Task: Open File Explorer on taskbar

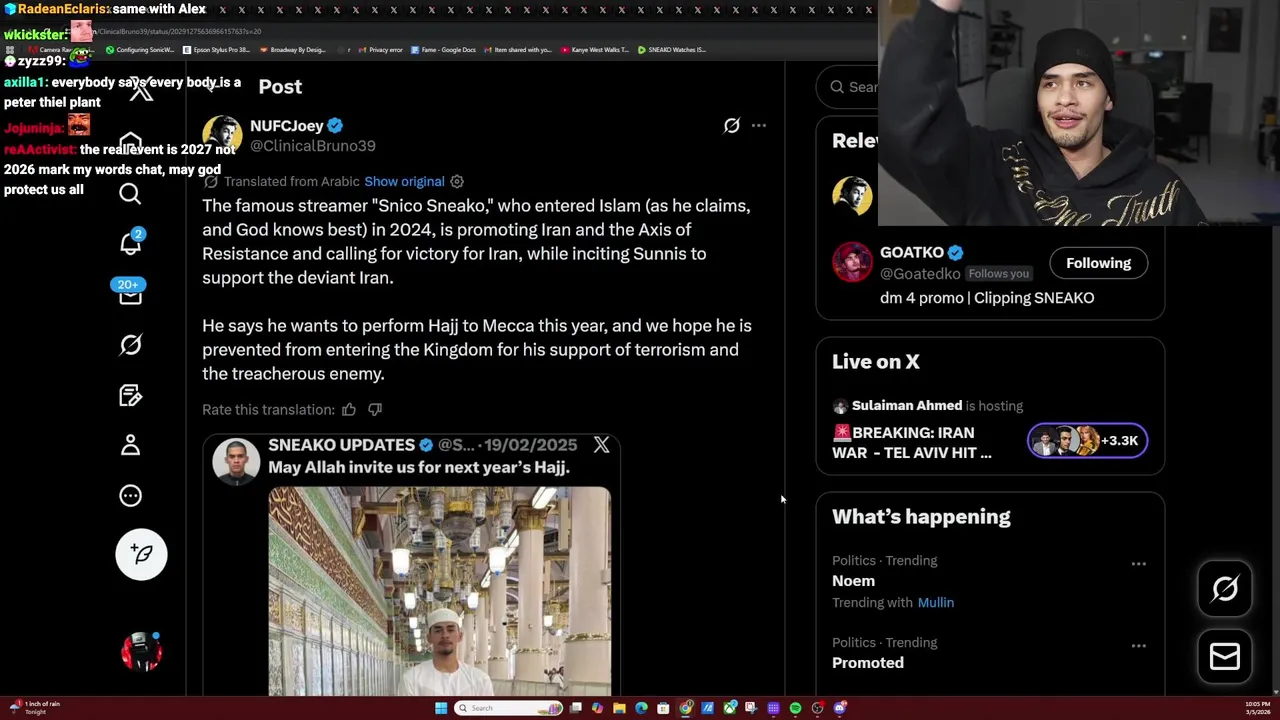Action: pyautogui.click(x=619, y=708)
